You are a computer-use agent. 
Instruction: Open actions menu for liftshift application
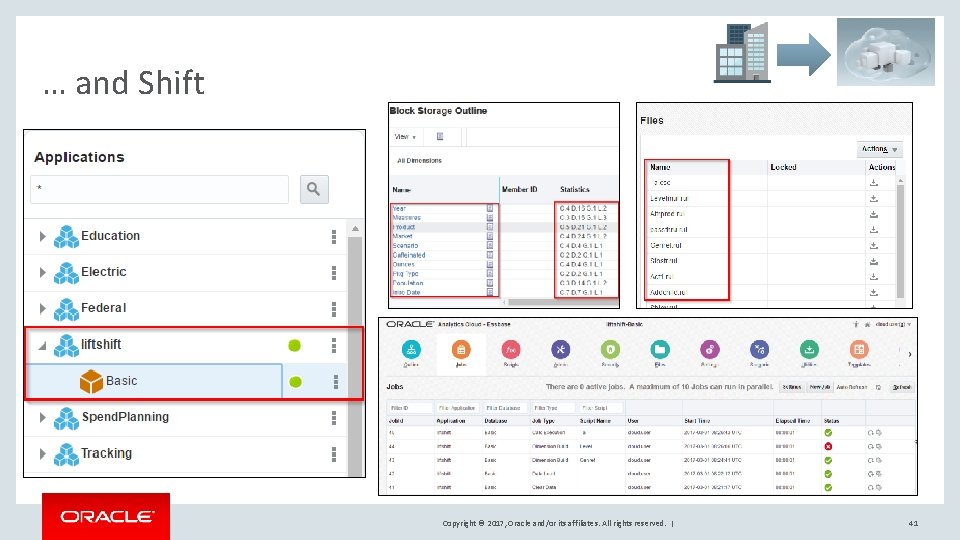click(334, 345)
